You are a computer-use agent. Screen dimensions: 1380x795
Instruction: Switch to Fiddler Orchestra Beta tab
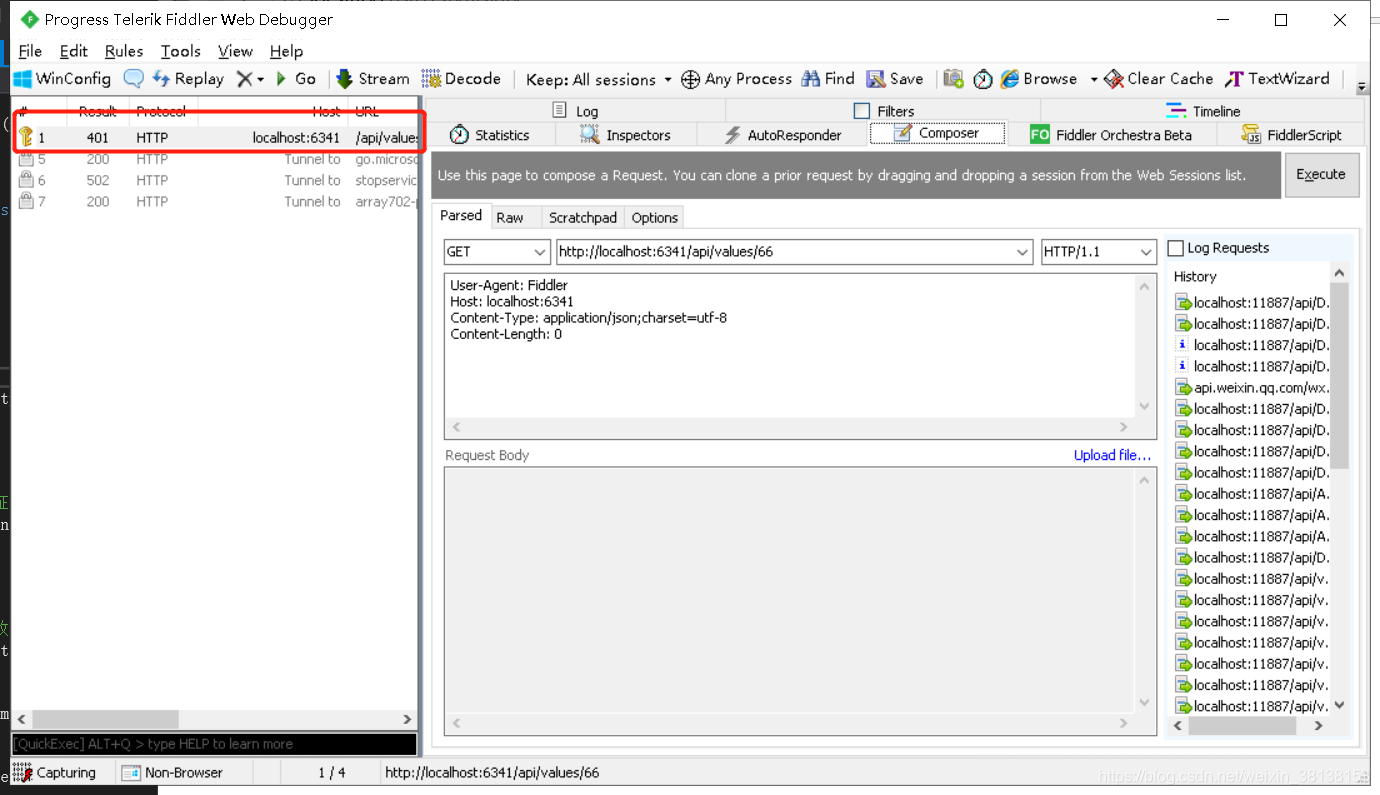click(x=1111, y=135)
